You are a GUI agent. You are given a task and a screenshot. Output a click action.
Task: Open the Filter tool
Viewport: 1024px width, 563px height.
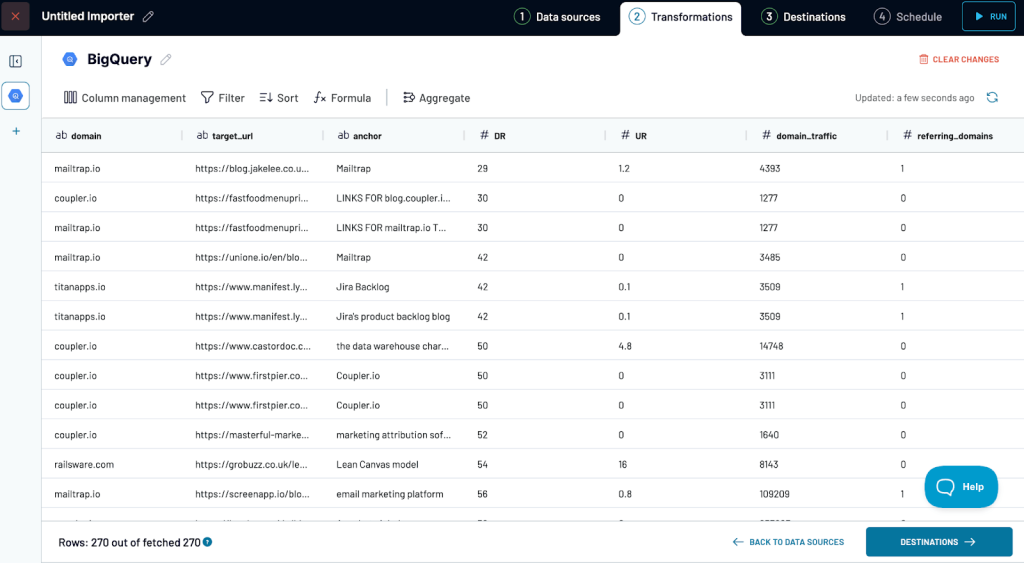pyautogui.click(x=223, y=98)
